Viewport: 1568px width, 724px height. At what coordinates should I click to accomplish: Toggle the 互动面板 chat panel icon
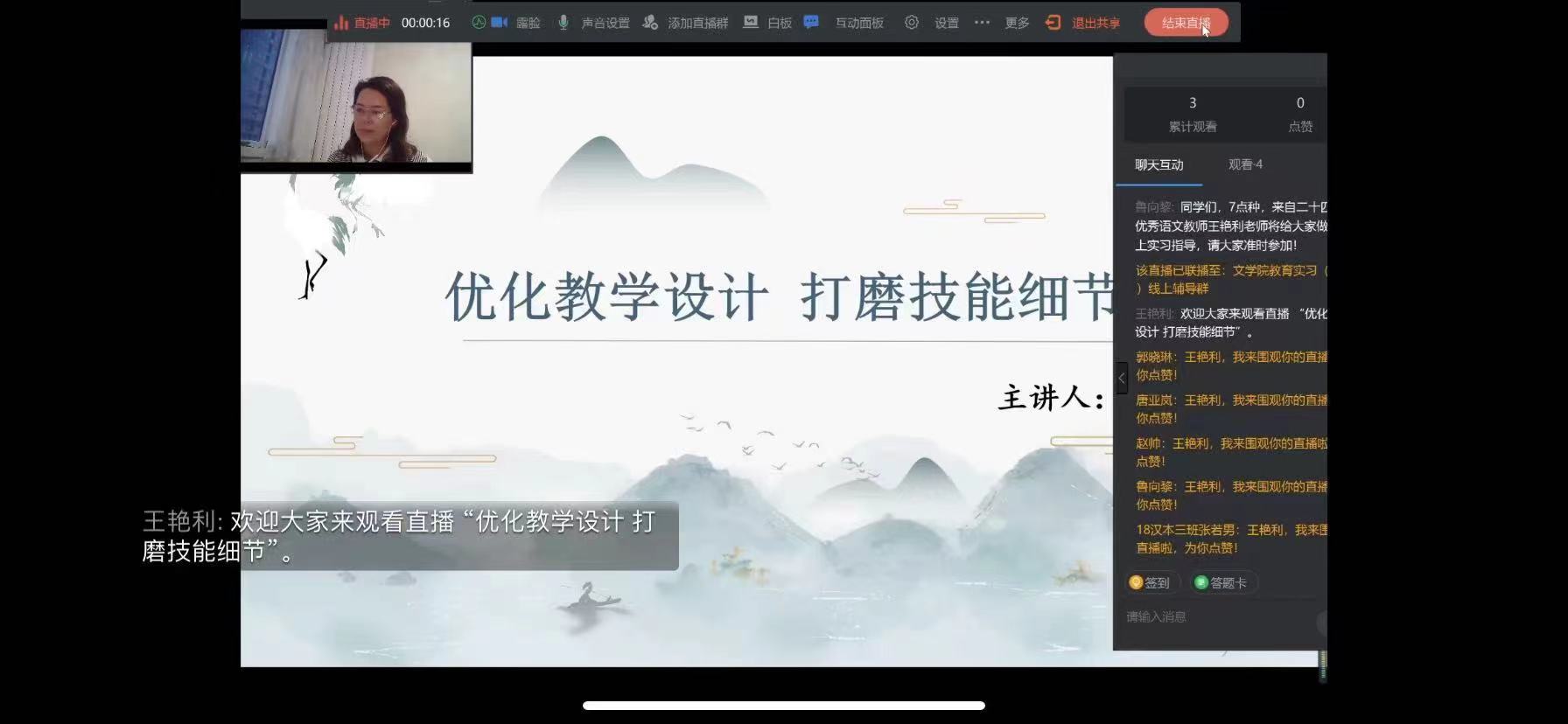coord(811,23)
